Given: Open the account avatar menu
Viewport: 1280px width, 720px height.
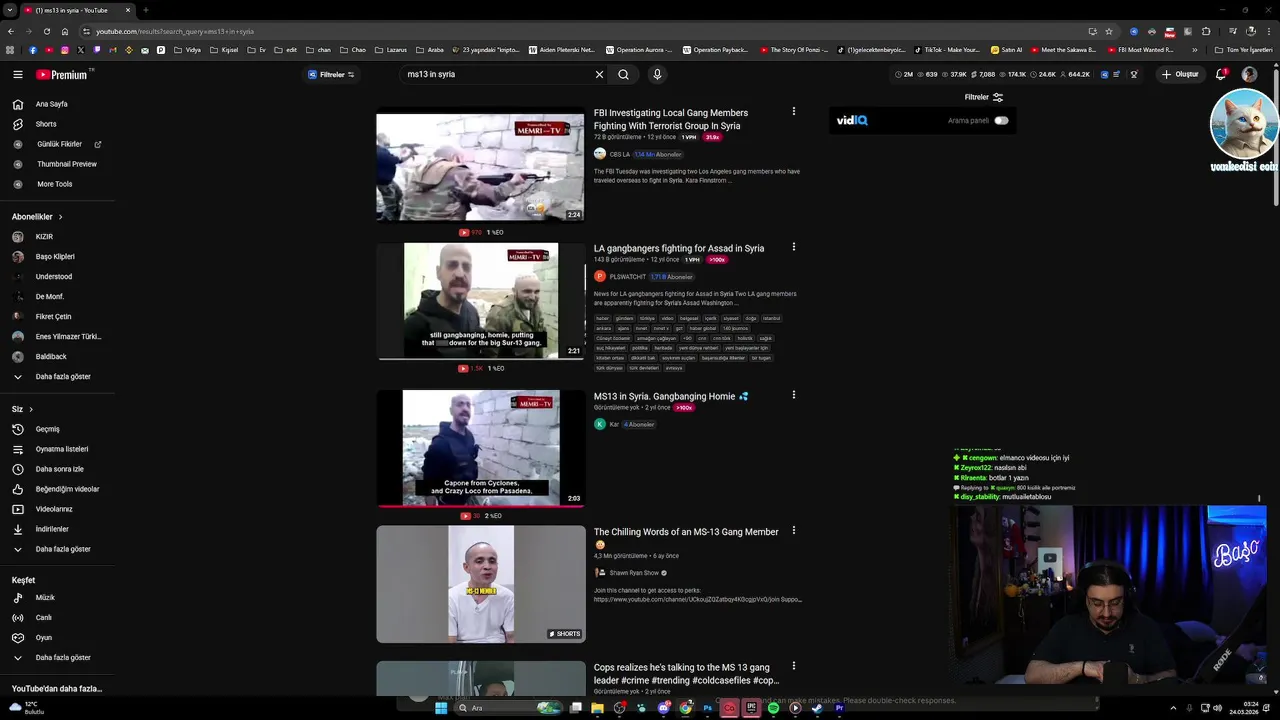Looking at the screenshot, I should 1249,74.
